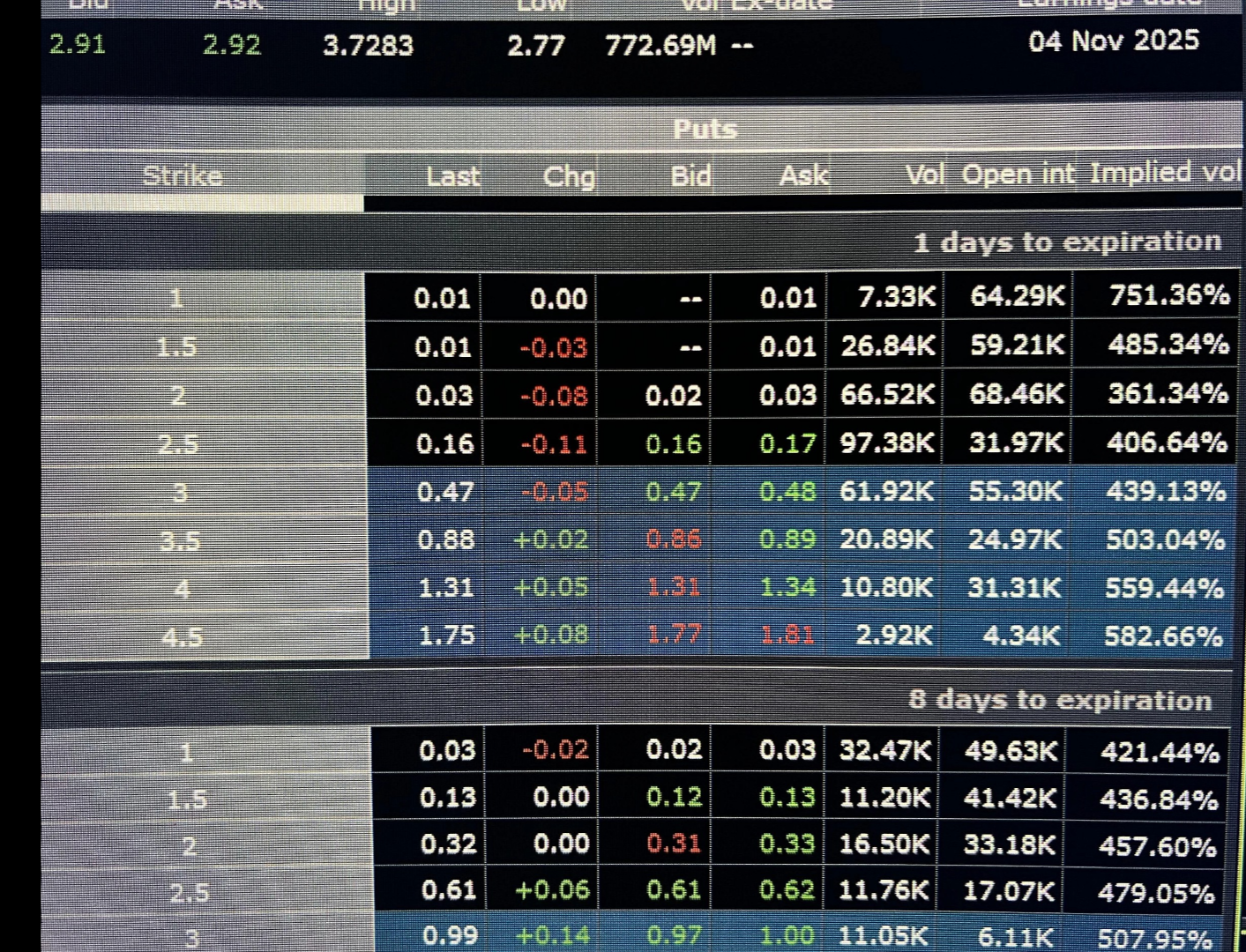1246x952 pixels.
Task: Select the Puts section heading
Action: pyautogui.click(x=705, y=129)
